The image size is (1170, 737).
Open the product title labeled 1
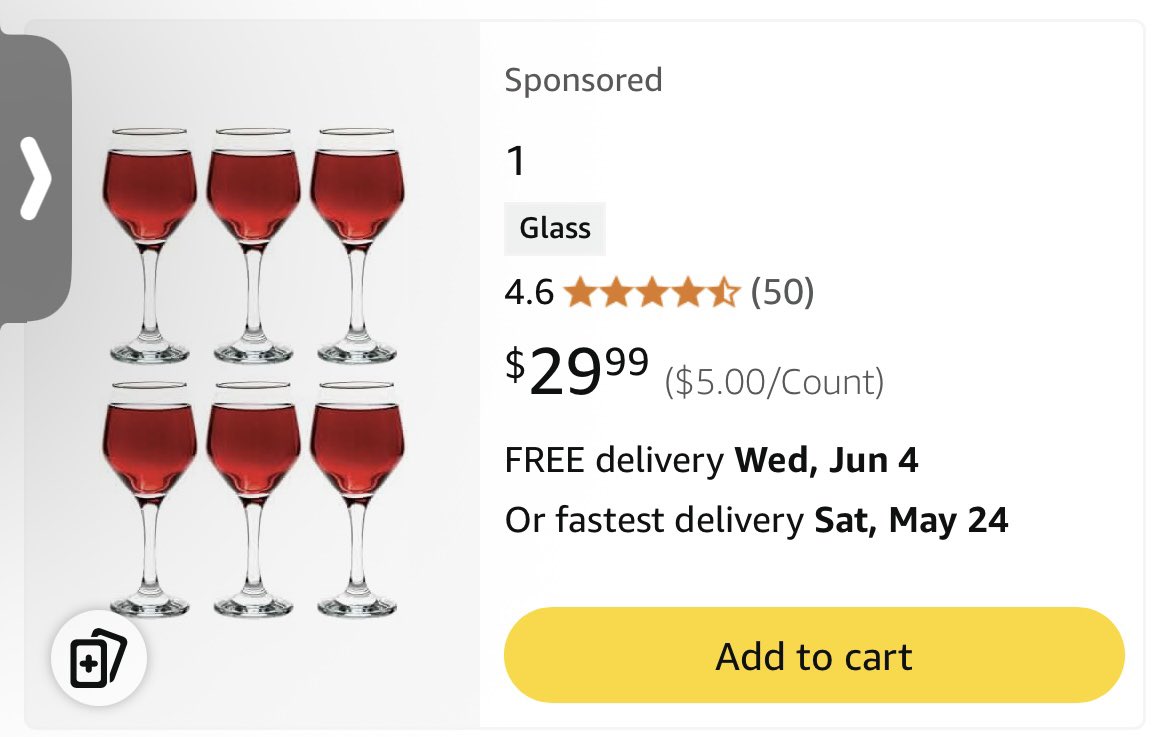516,160
